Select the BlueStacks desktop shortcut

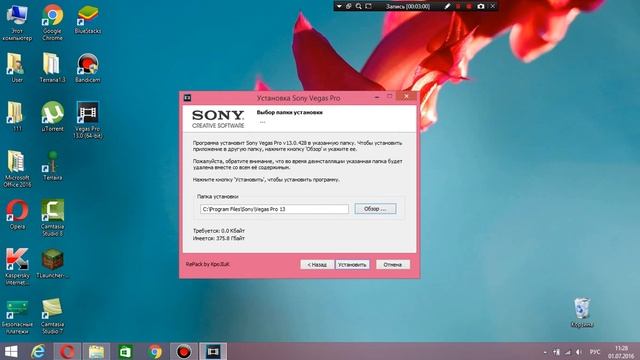click(88, 20)
